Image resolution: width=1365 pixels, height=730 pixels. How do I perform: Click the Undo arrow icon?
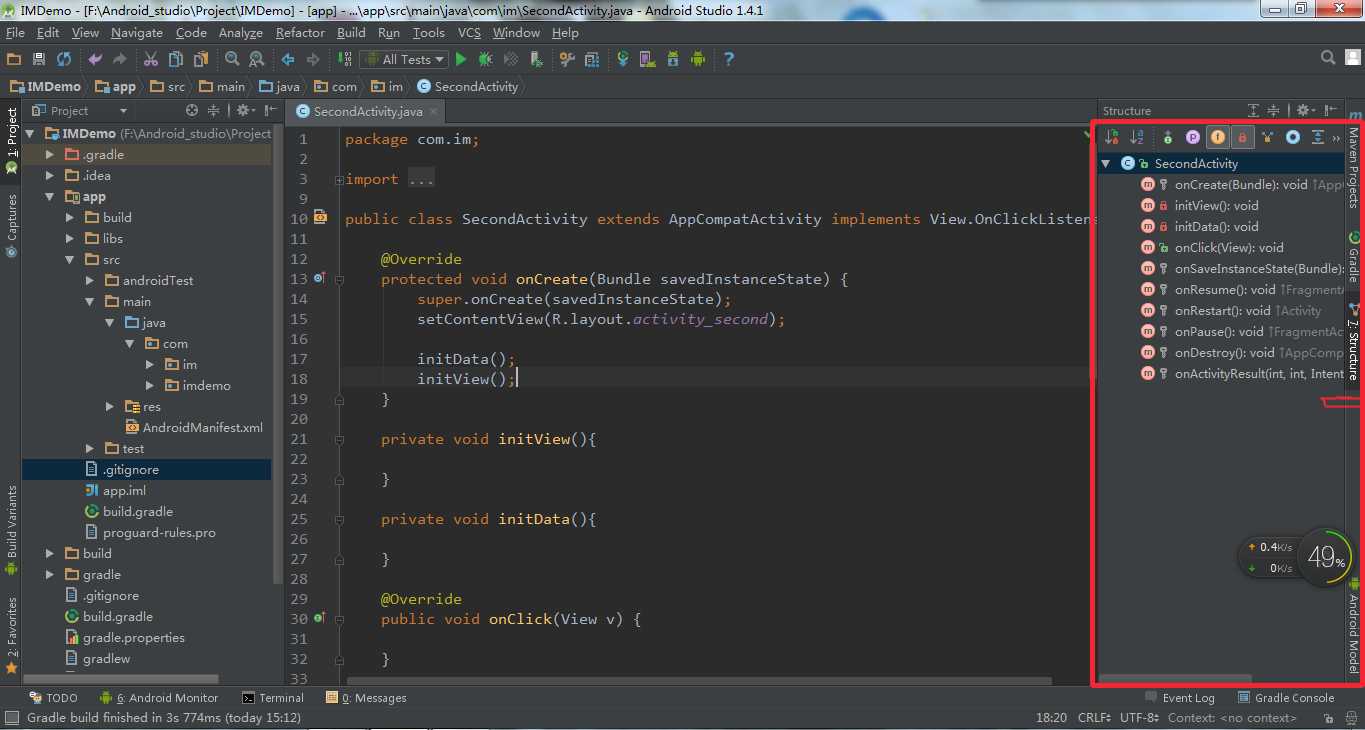point(96,59)
